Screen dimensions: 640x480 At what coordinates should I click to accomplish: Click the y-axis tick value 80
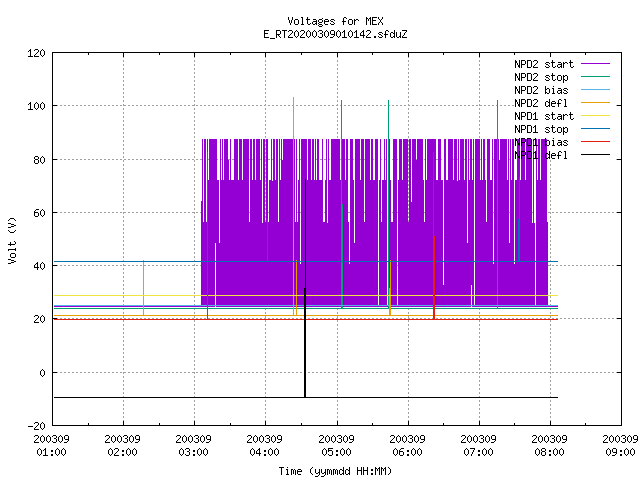pyautogui.click(x=40, y=160)
